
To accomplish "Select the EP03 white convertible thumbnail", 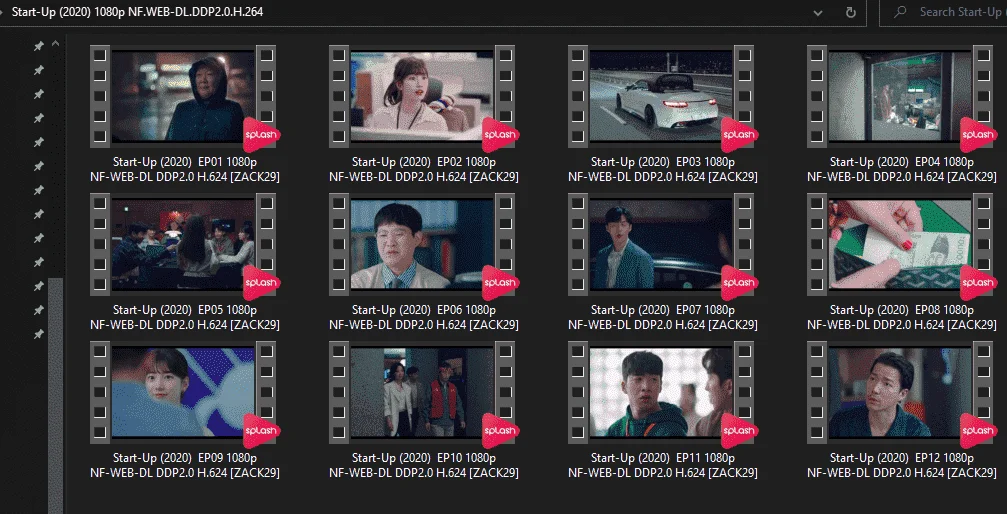I will coord(661,96).
